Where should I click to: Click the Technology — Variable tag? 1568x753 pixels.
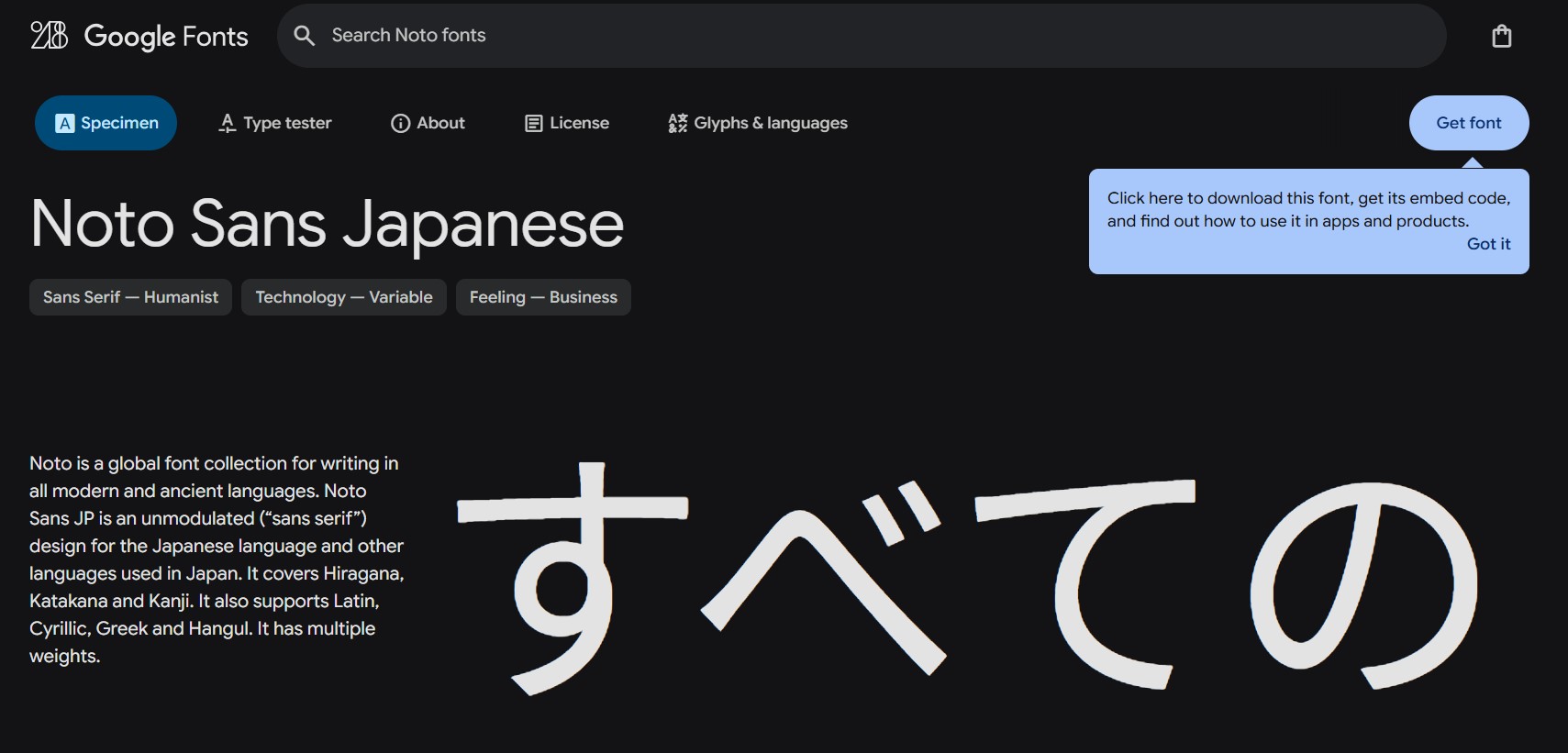click(x=344, y=297)
